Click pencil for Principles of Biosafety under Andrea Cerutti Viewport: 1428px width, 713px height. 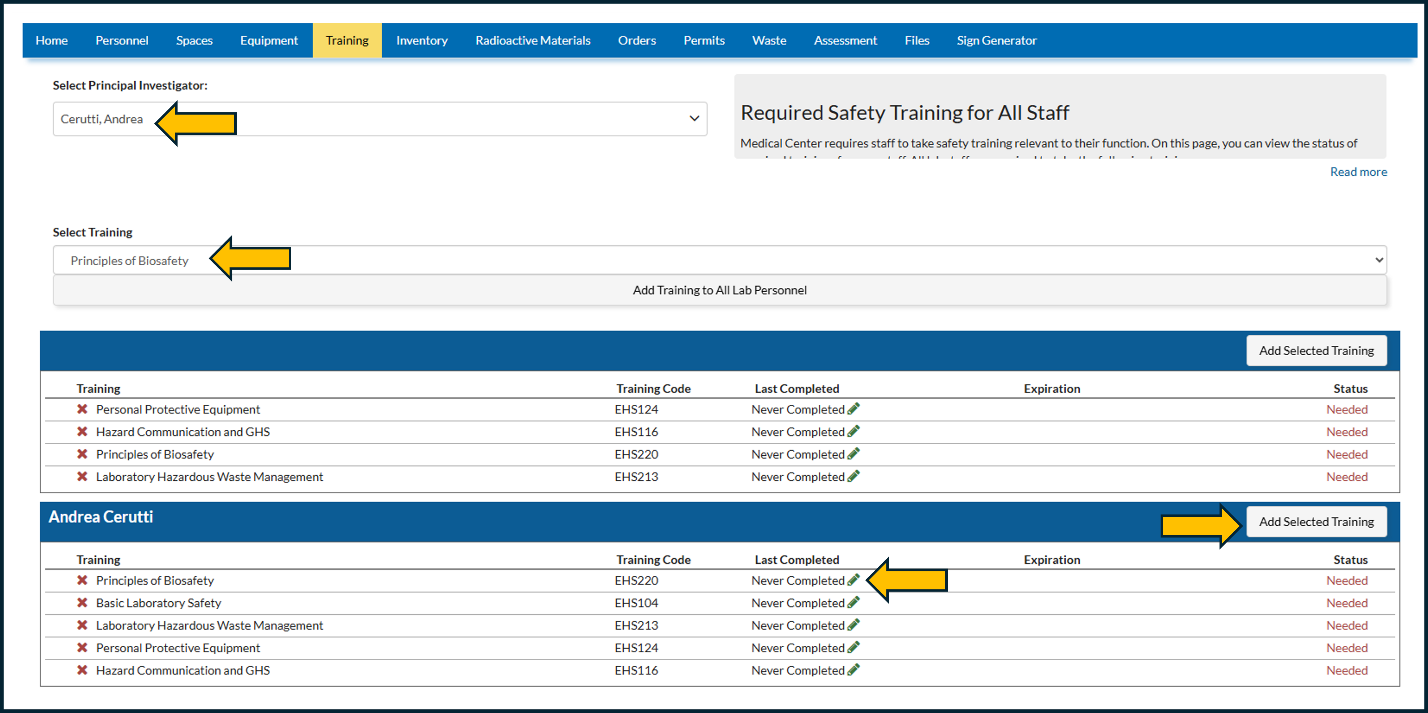[853, 580]
